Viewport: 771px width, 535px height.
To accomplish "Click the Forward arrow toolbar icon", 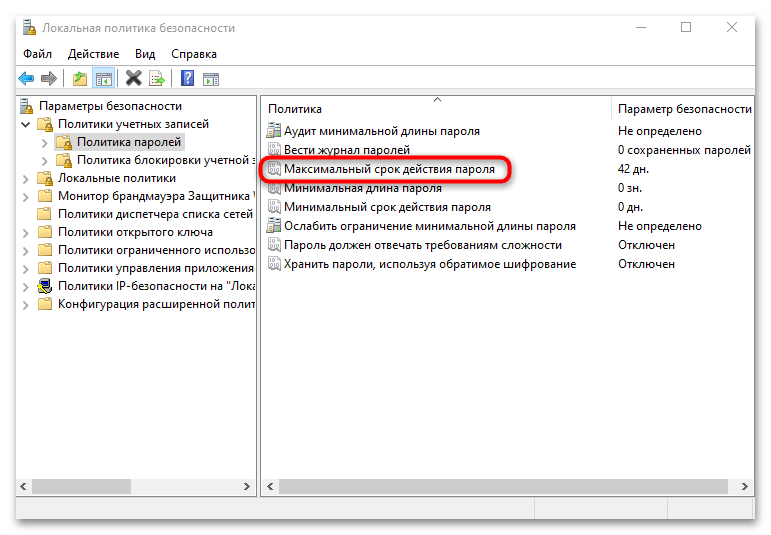I will (49, 78).
